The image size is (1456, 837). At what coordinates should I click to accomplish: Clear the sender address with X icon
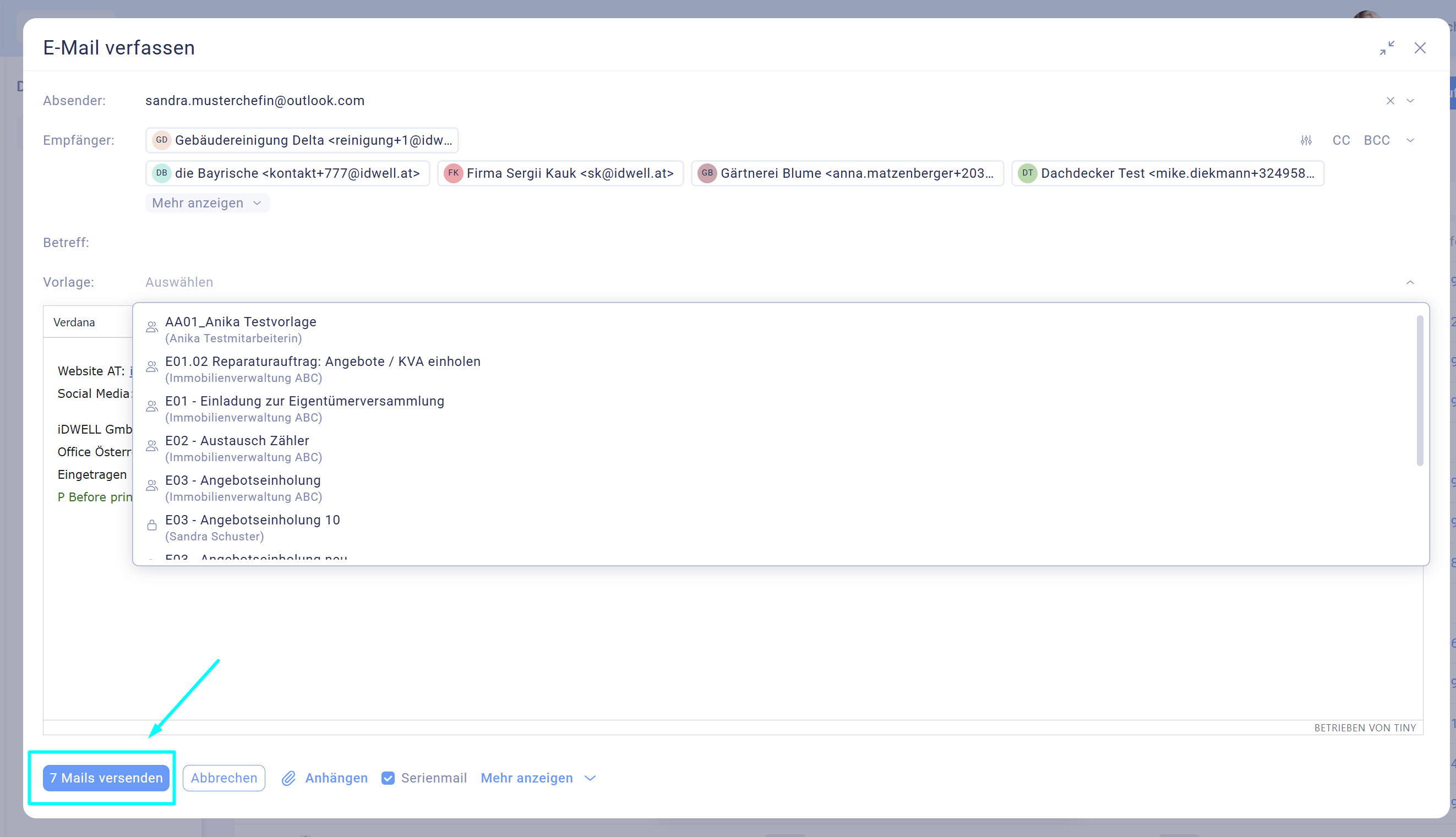(1390, 101)
